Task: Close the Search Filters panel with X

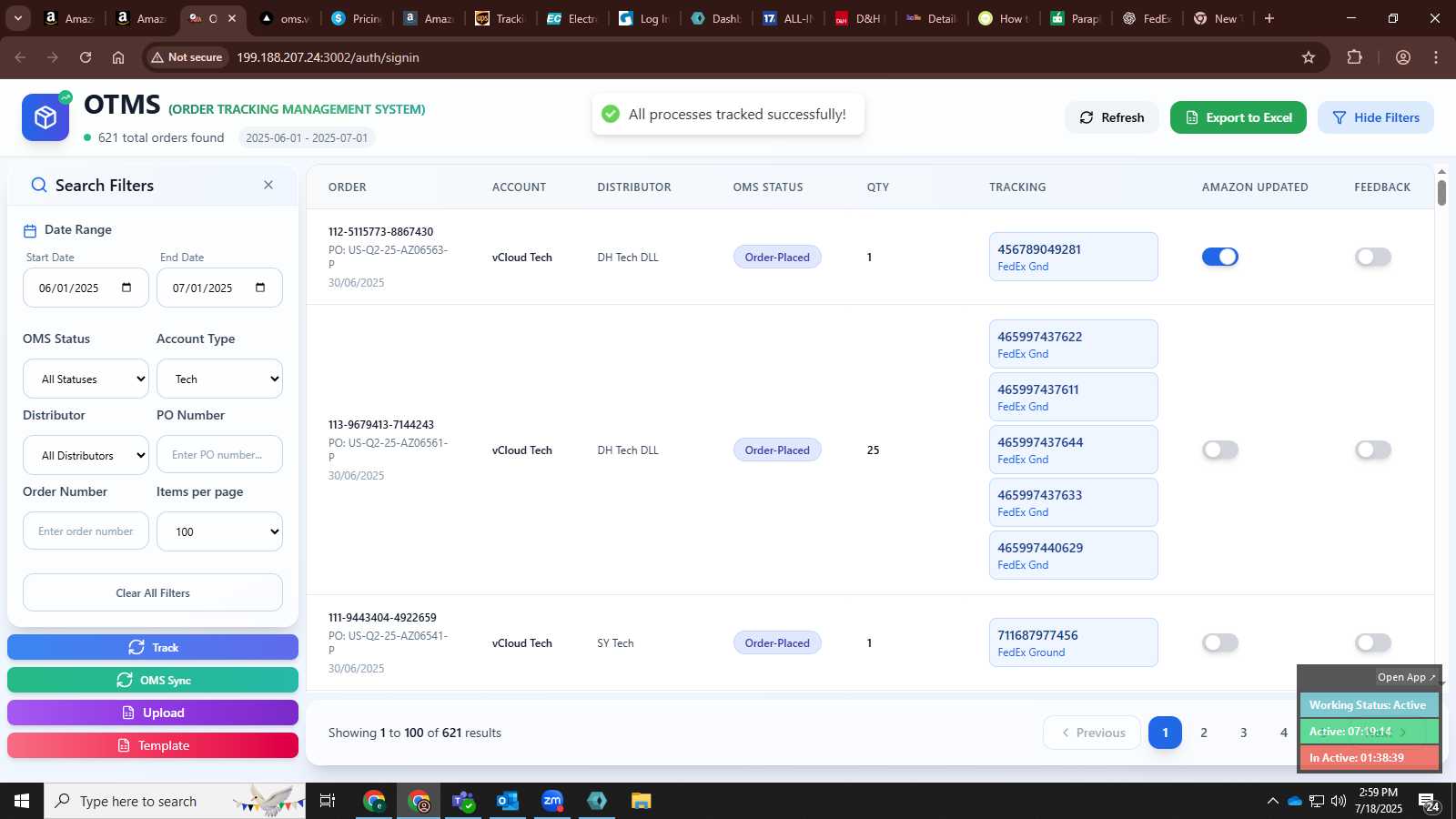Action: [x=268, y=185]
